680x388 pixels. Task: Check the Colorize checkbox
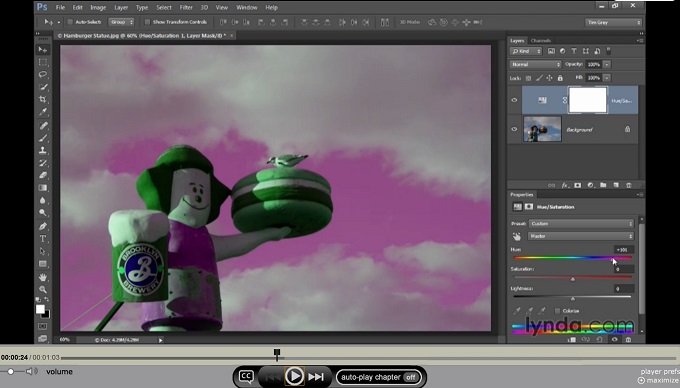click(557, 311)
